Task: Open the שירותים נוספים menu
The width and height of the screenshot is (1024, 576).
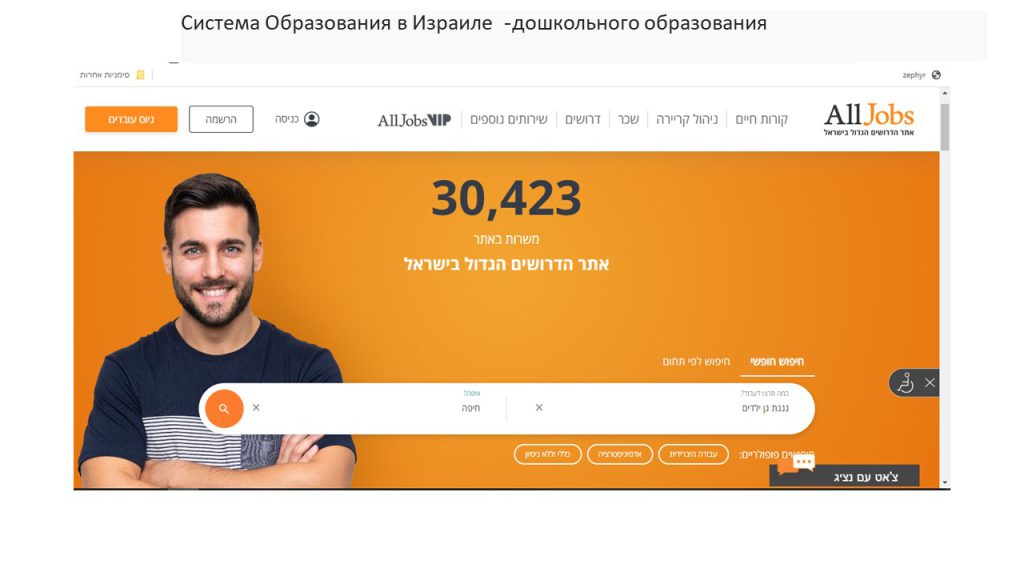Action: pyautogui.click(x=509, y=119)
